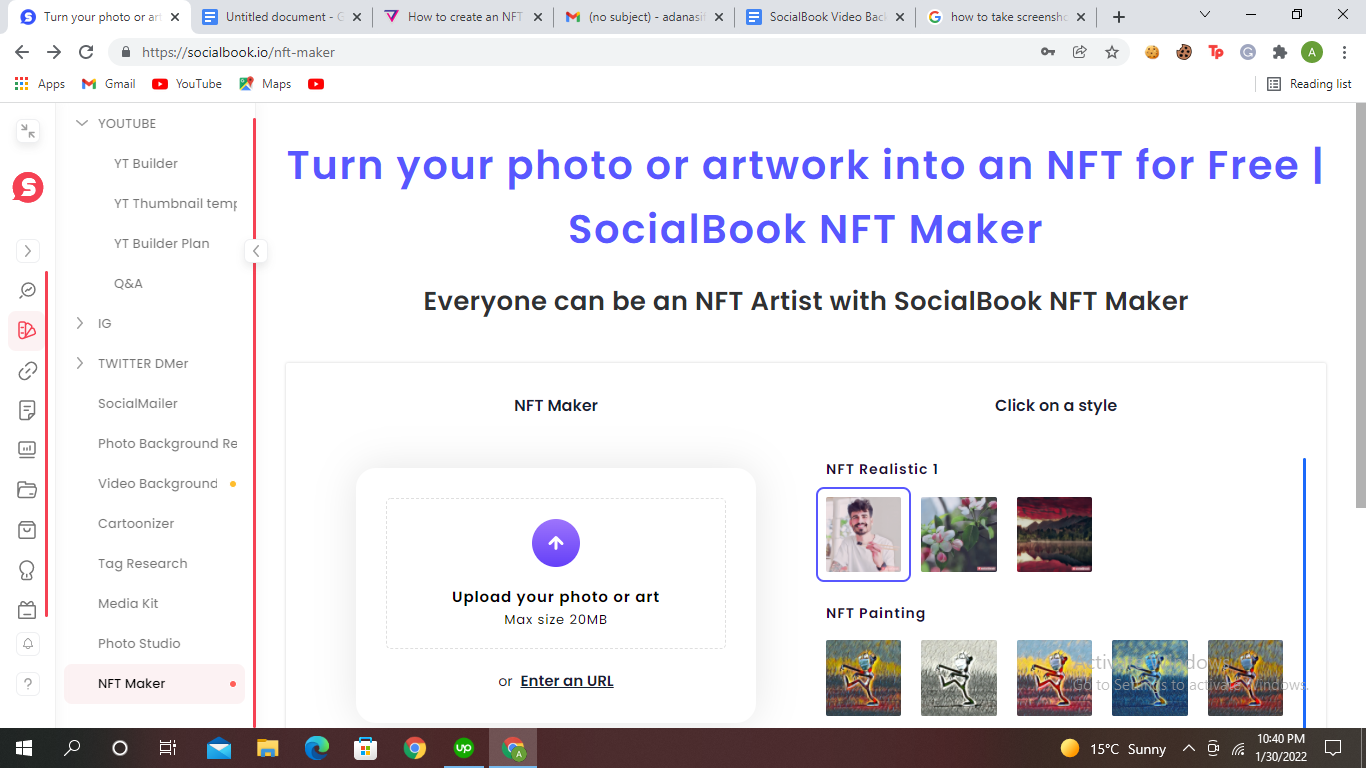Viewport: 1366px width, 768px height.
Task: Collapse the YOUTUBE menu section
Action: 82,123
